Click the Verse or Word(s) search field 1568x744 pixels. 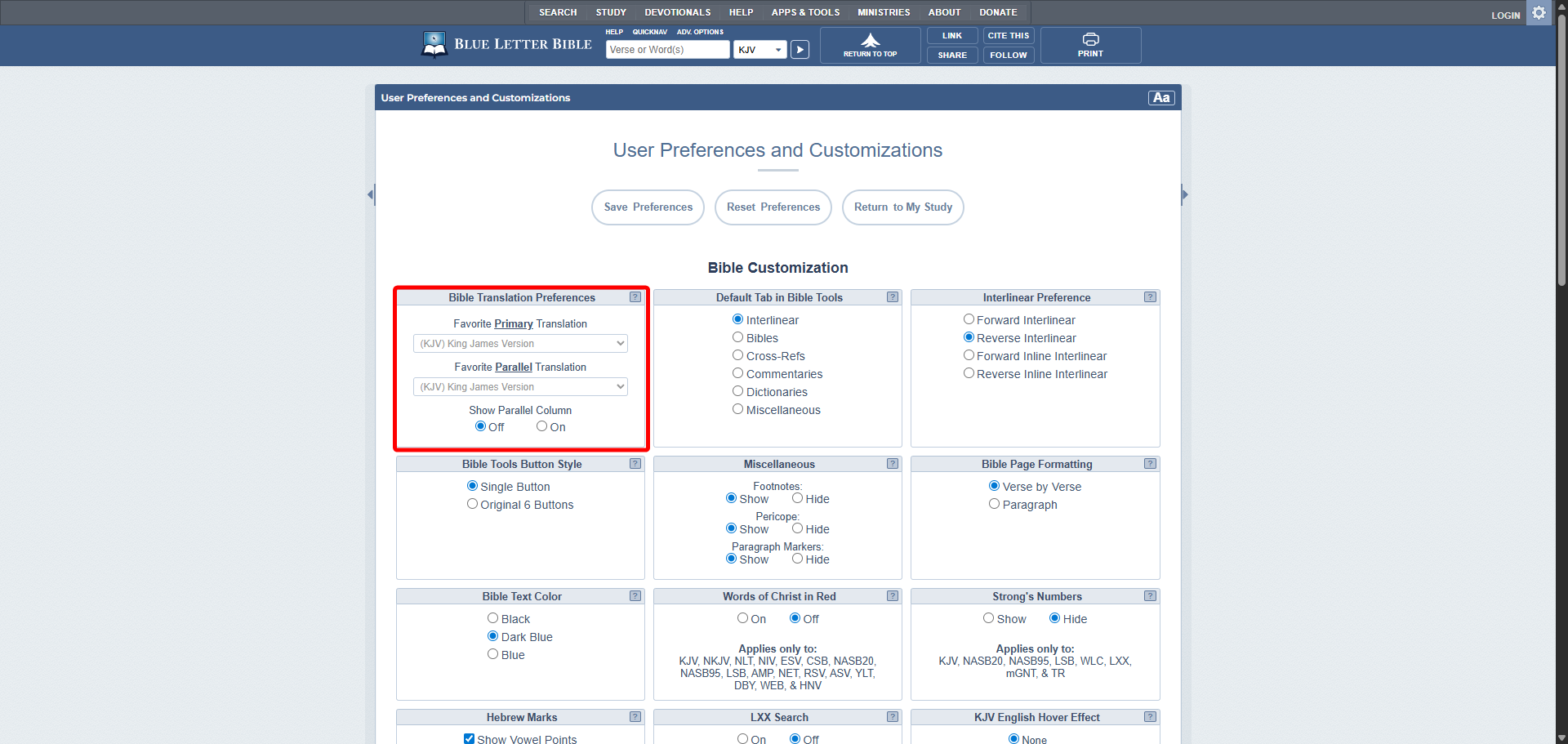coord(667,50)
